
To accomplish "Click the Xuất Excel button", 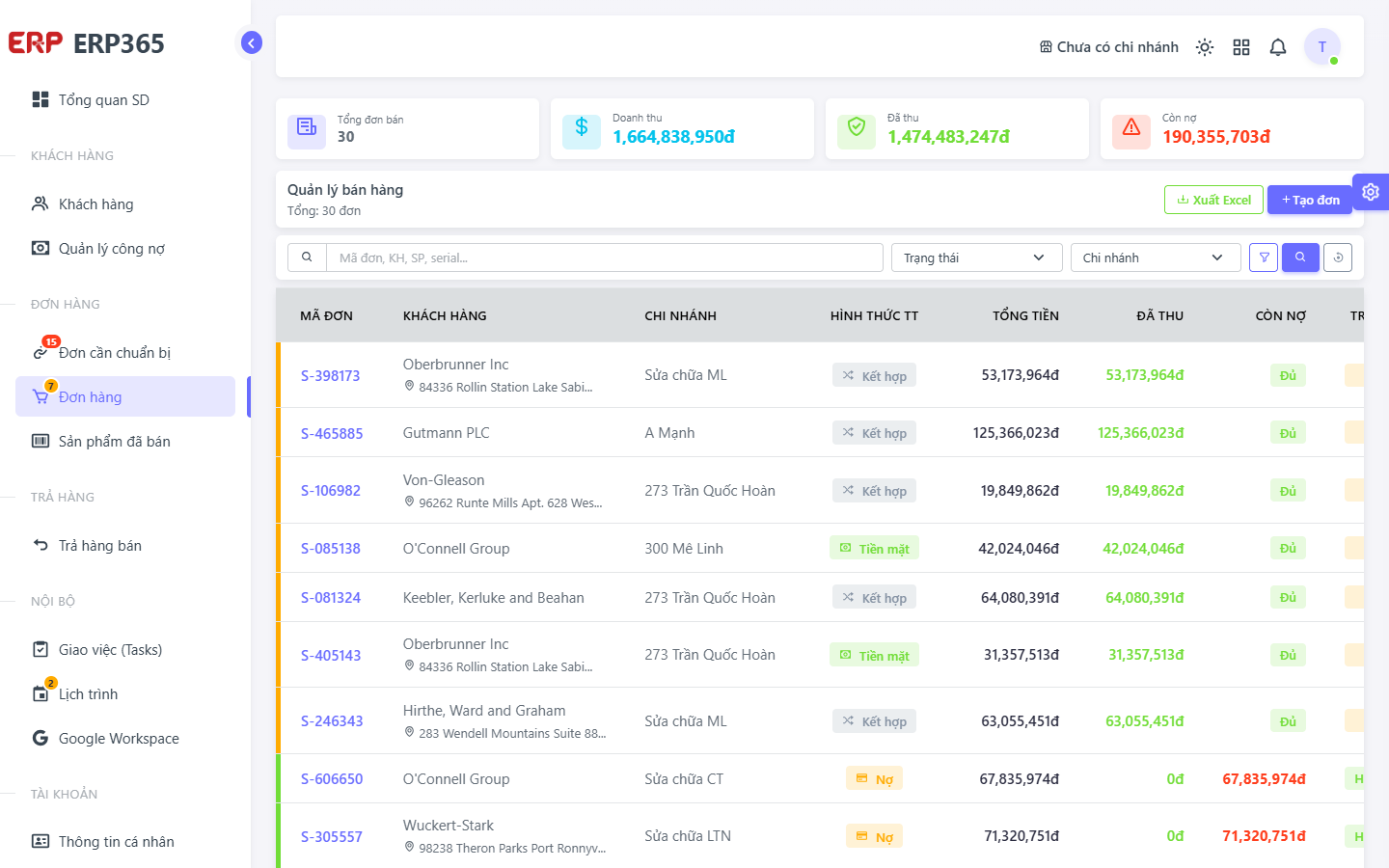I will tap(1213, 200).
